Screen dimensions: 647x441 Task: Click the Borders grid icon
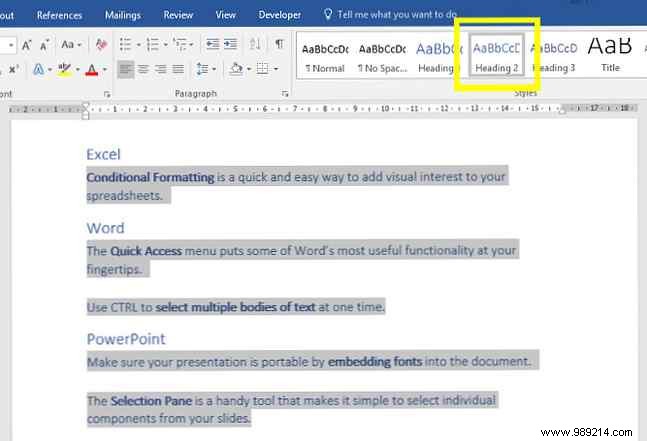[x=262, y=68]
